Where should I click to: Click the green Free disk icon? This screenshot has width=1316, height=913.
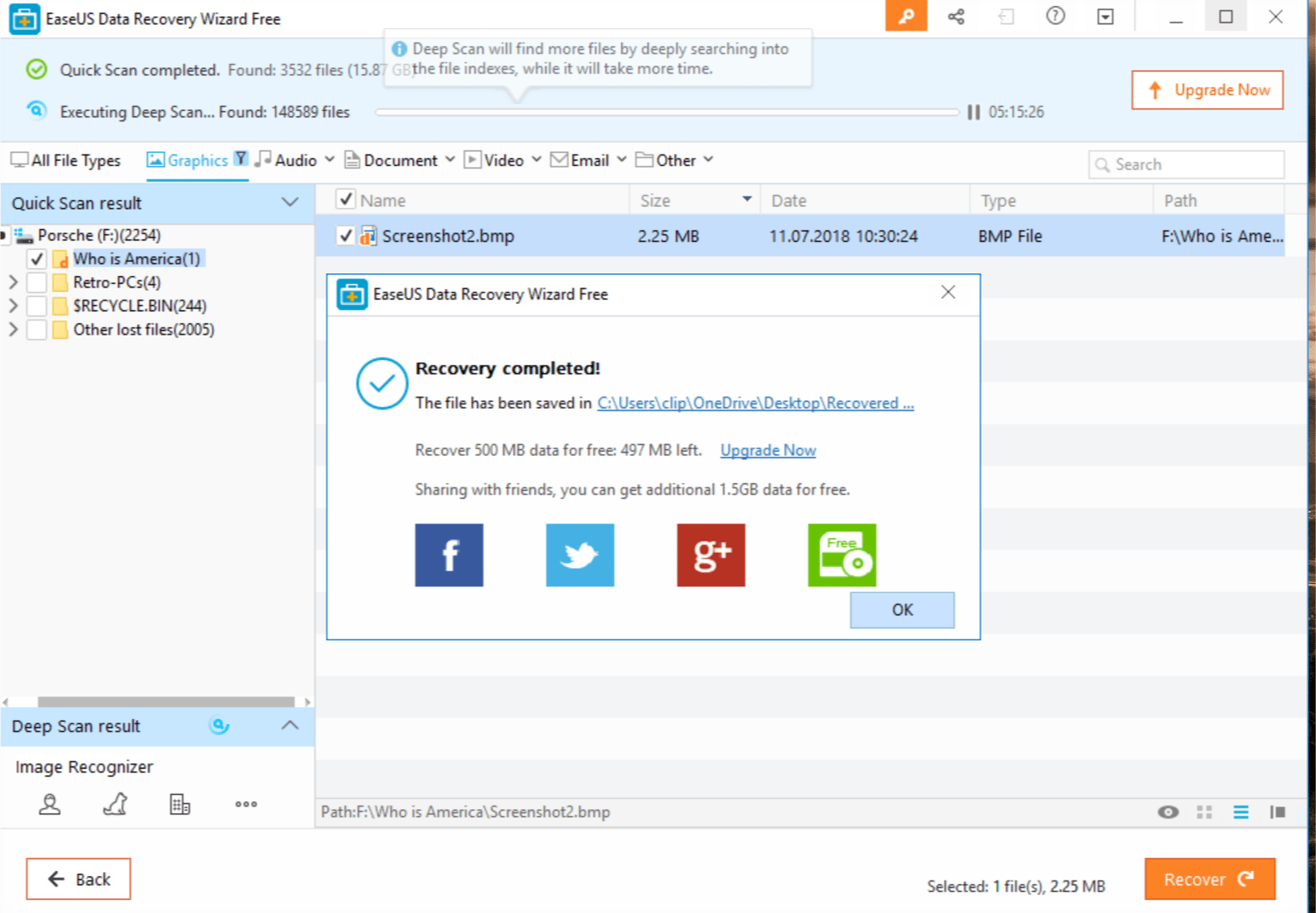tap(842, 555)
